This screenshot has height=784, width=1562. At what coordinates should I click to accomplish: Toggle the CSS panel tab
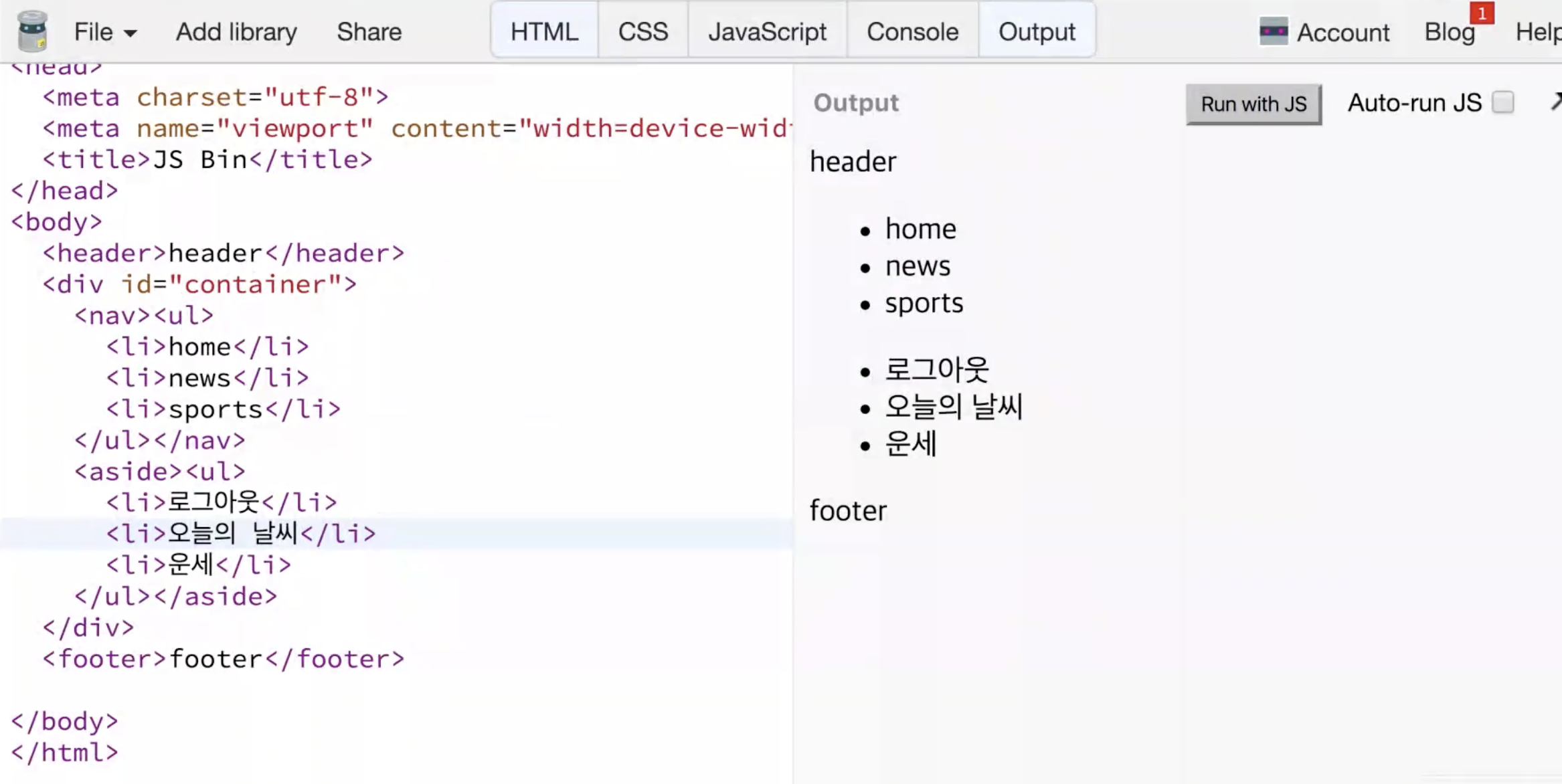642,31
